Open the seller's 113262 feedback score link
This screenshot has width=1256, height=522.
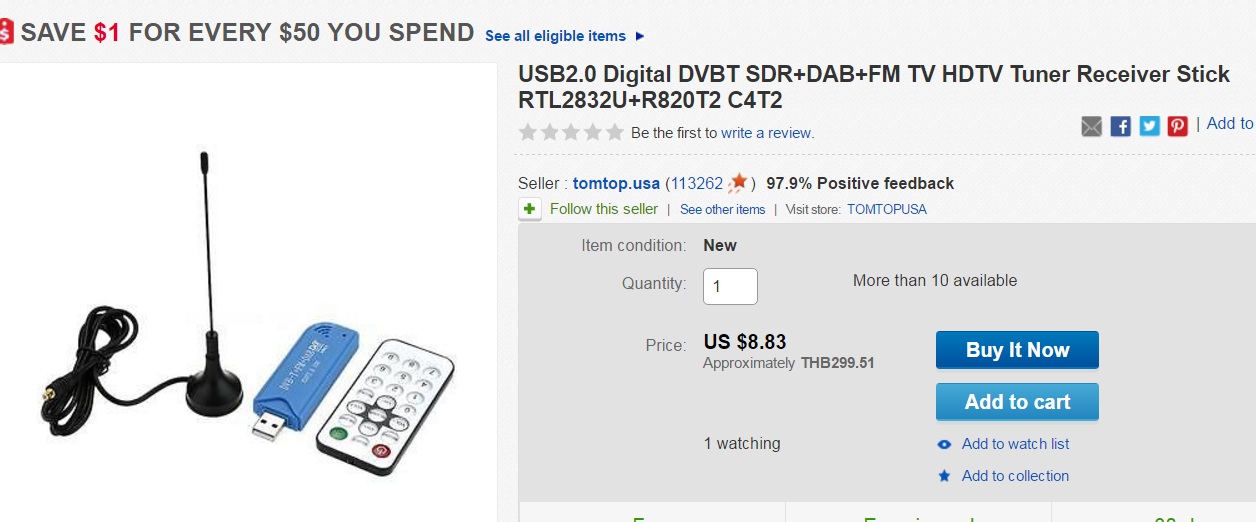click(696, 183)
